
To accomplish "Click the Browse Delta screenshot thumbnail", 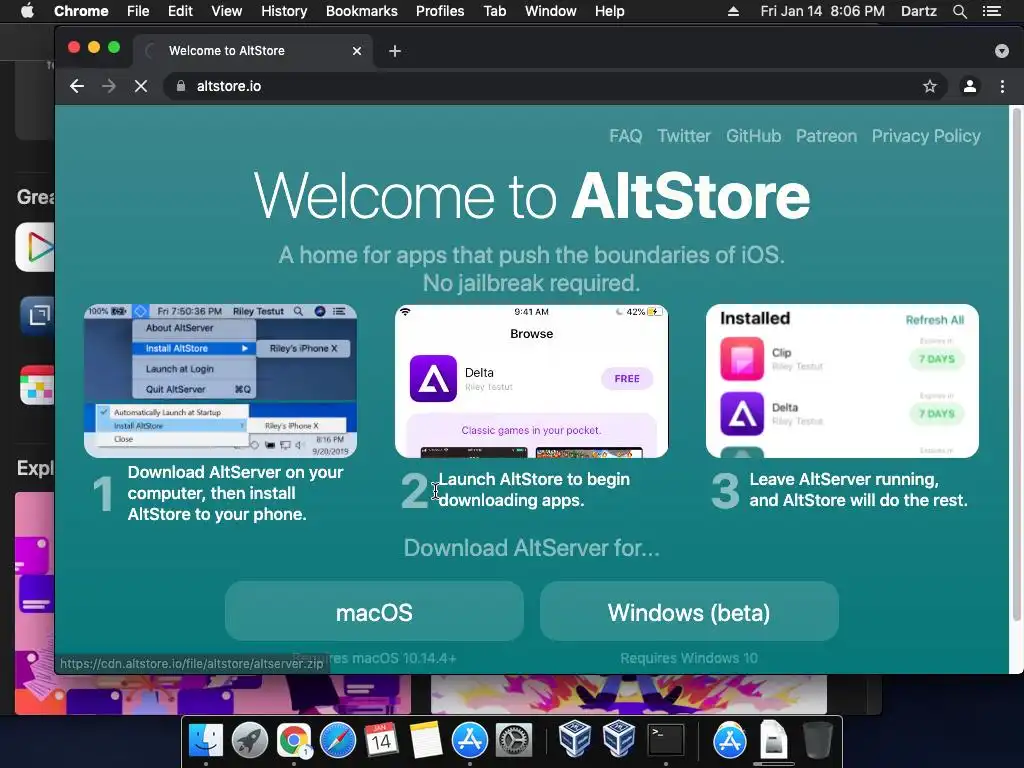I will click(532, 381).
